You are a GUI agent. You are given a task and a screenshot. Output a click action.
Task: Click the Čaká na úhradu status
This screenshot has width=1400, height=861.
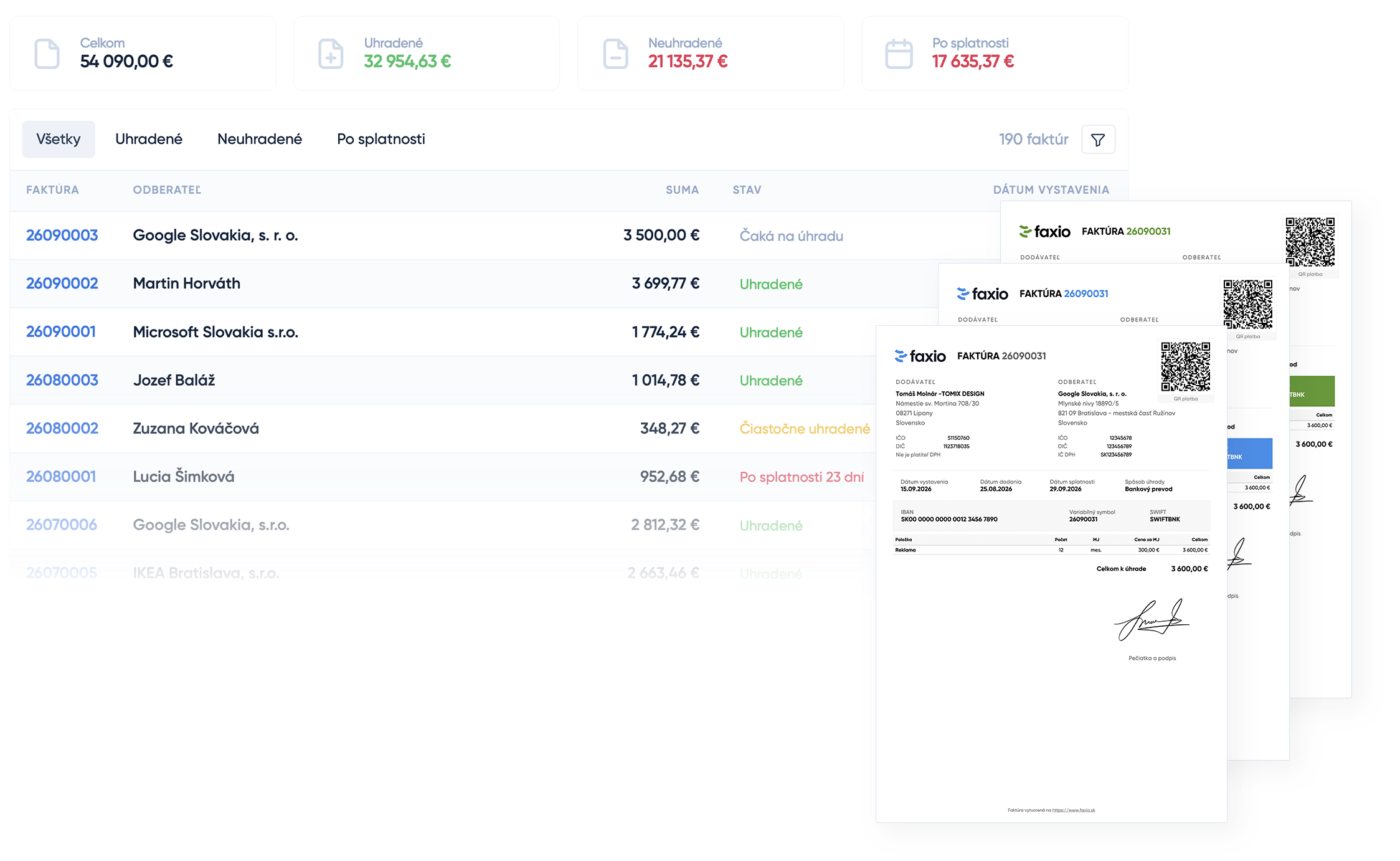(x=792, y=235)
